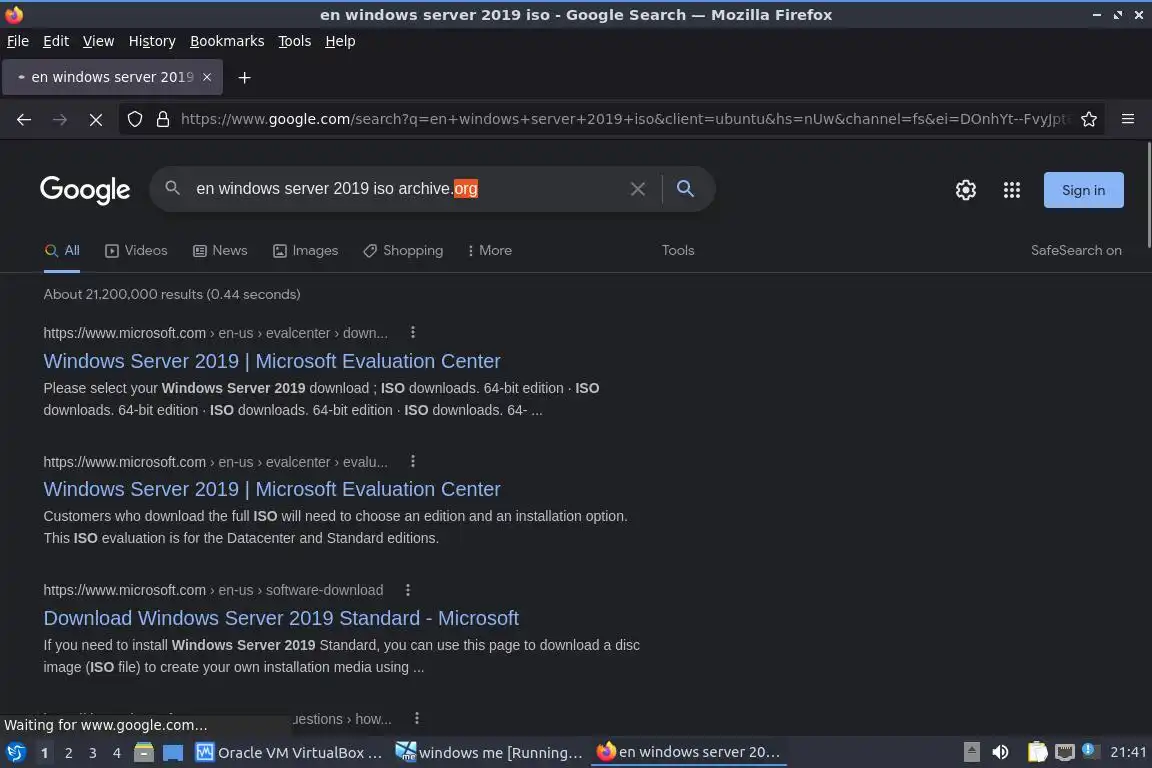1152x768 pixels.
Task: Switch to workspace 2
Action: (x=68, y=753)
